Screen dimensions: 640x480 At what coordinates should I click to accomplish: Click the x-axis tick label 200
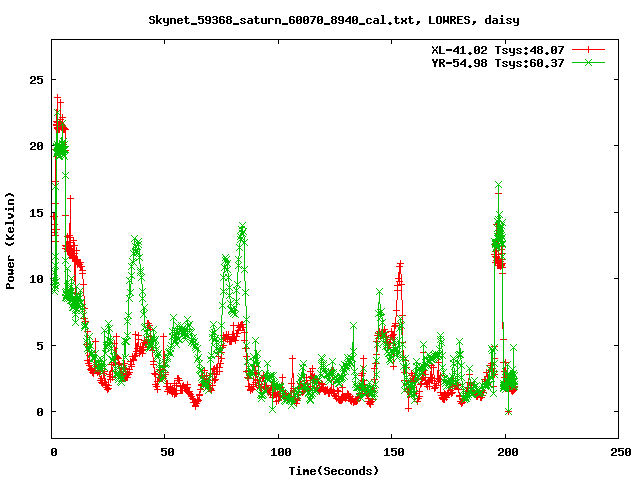click(507, 452)
